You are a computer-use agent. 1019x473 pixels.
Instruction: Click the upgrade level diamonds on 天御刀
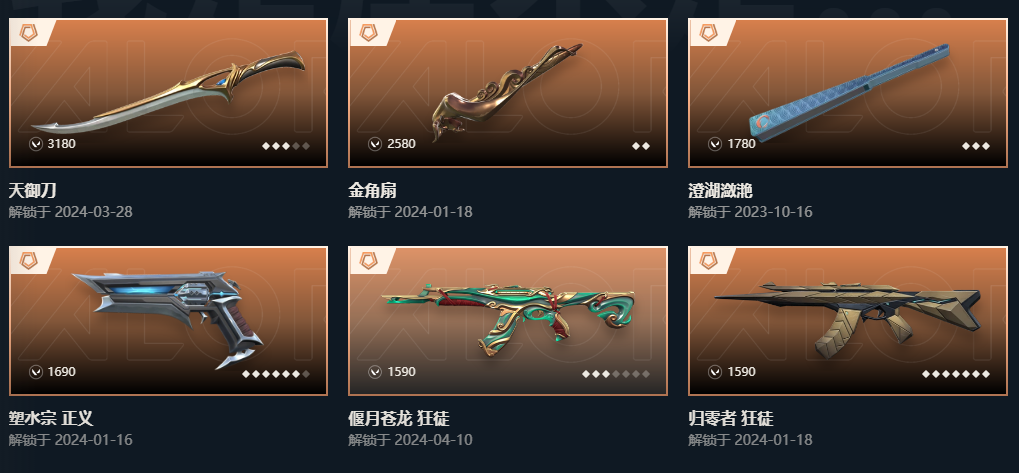coord(286,146)
